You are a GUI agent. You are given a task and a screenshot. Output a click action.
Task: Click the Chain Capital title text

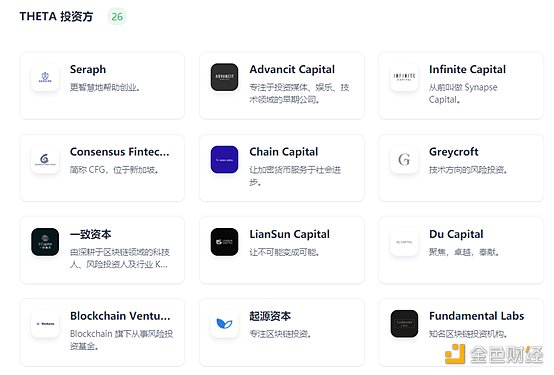[284, 152]
